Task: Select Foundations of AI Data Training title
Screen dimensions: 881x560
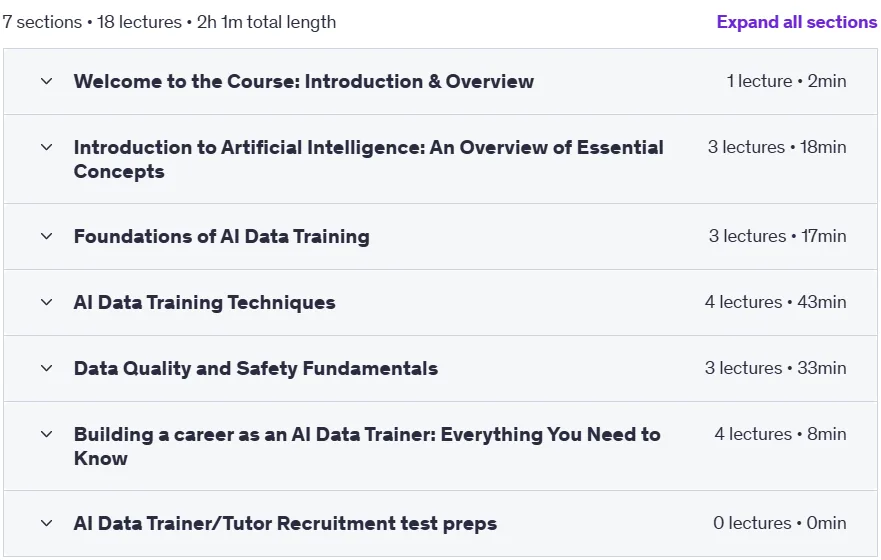Action: [x=221, y=236]
